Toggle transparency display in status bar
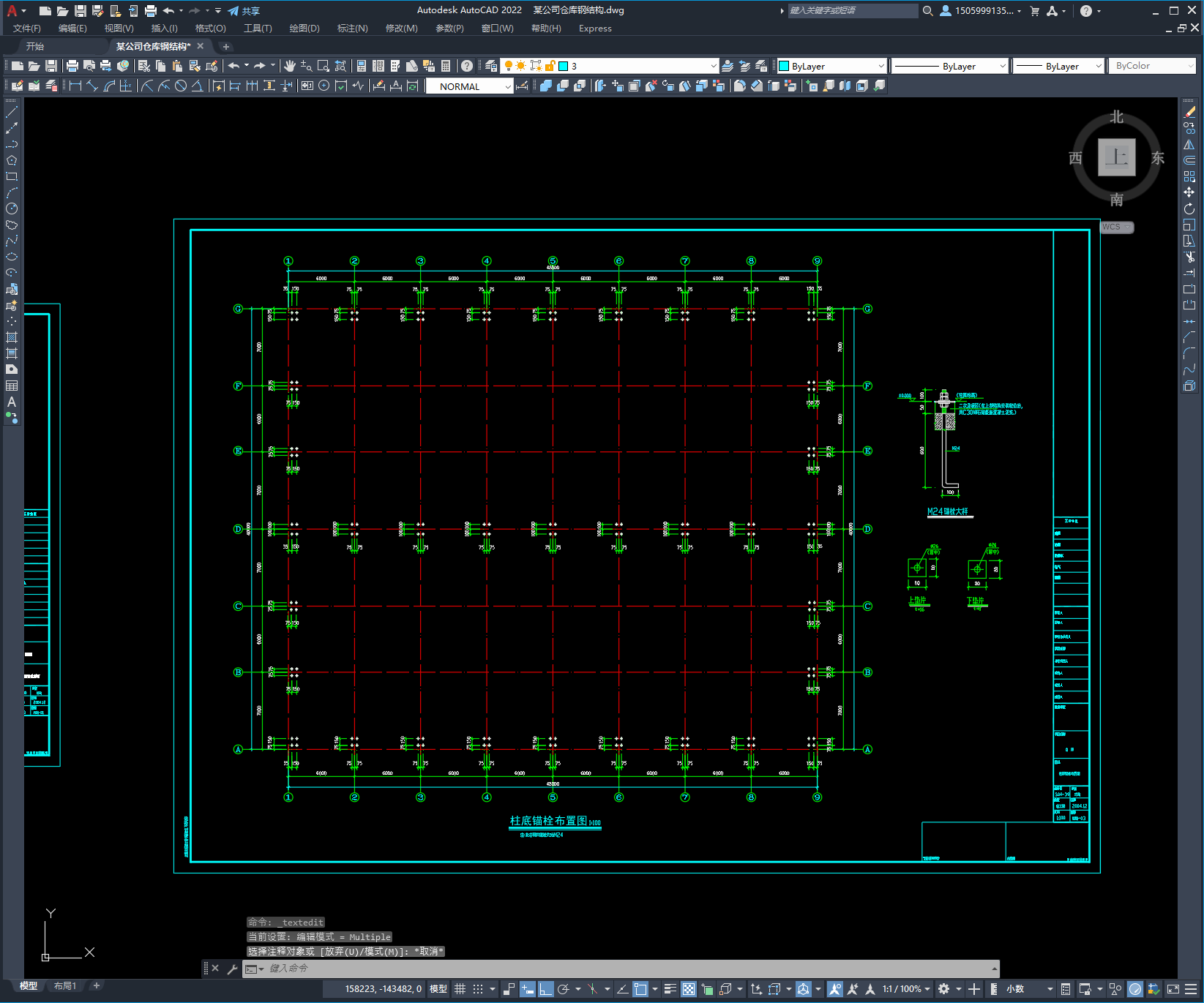This screenshot has height=1003, width=1204. point(689,989)
